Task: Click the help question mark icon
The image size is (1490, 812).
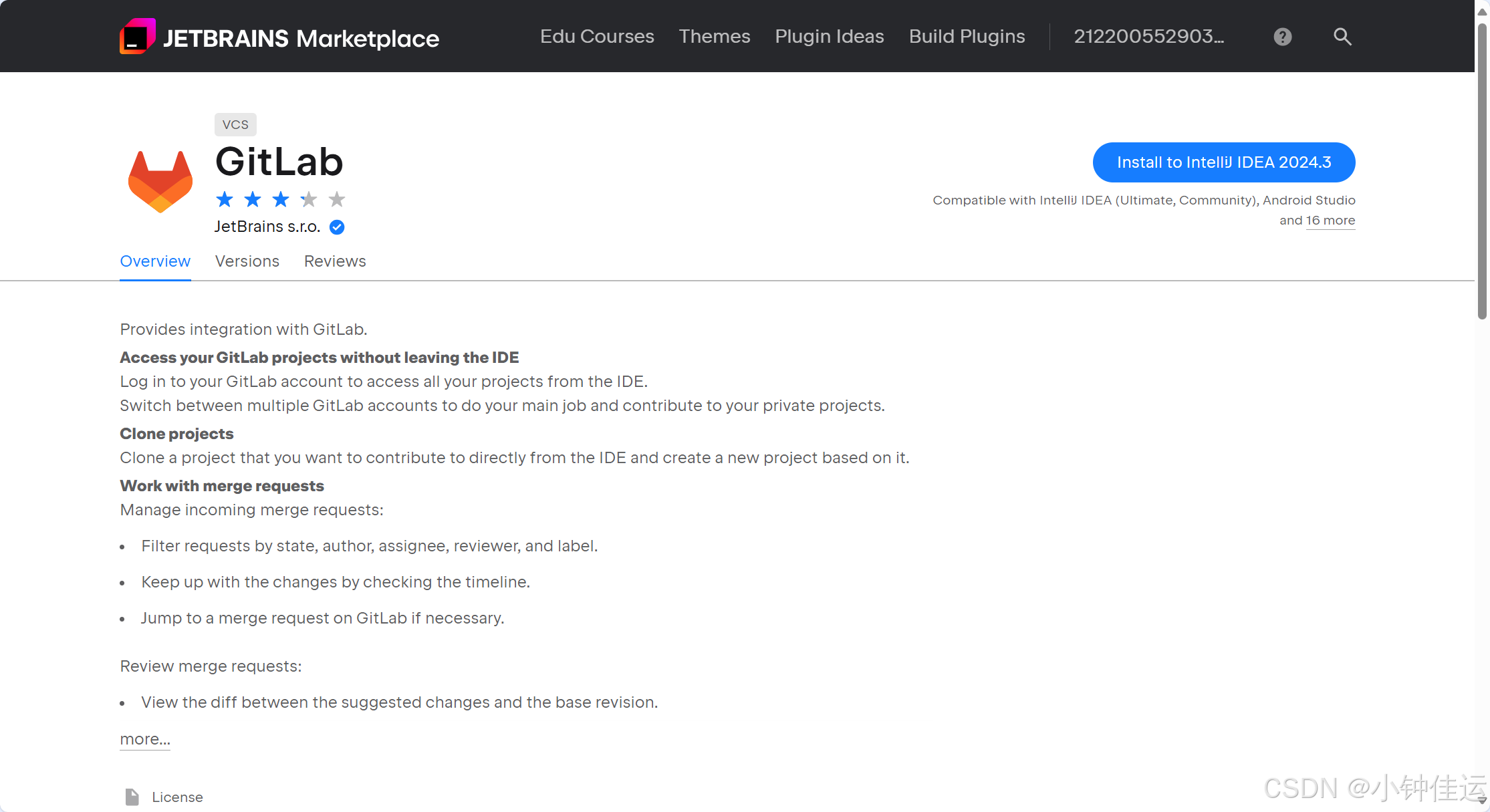Action: (1282, 37)
